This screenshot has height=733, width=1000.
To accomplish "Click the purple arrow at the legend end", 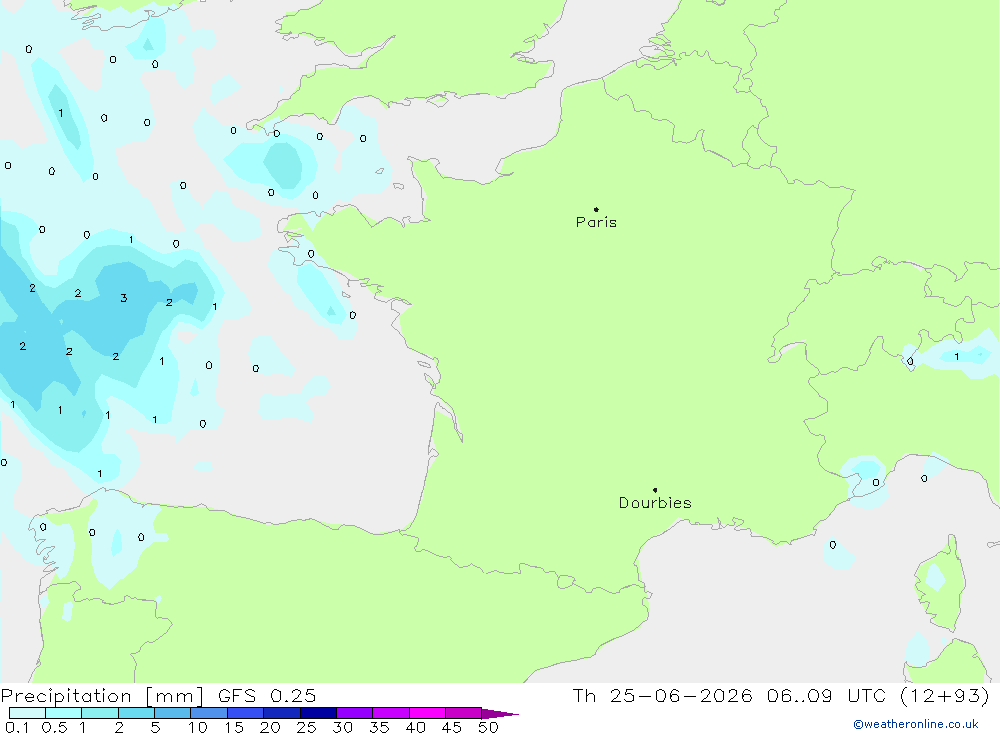I will click(x=500, y=714).
